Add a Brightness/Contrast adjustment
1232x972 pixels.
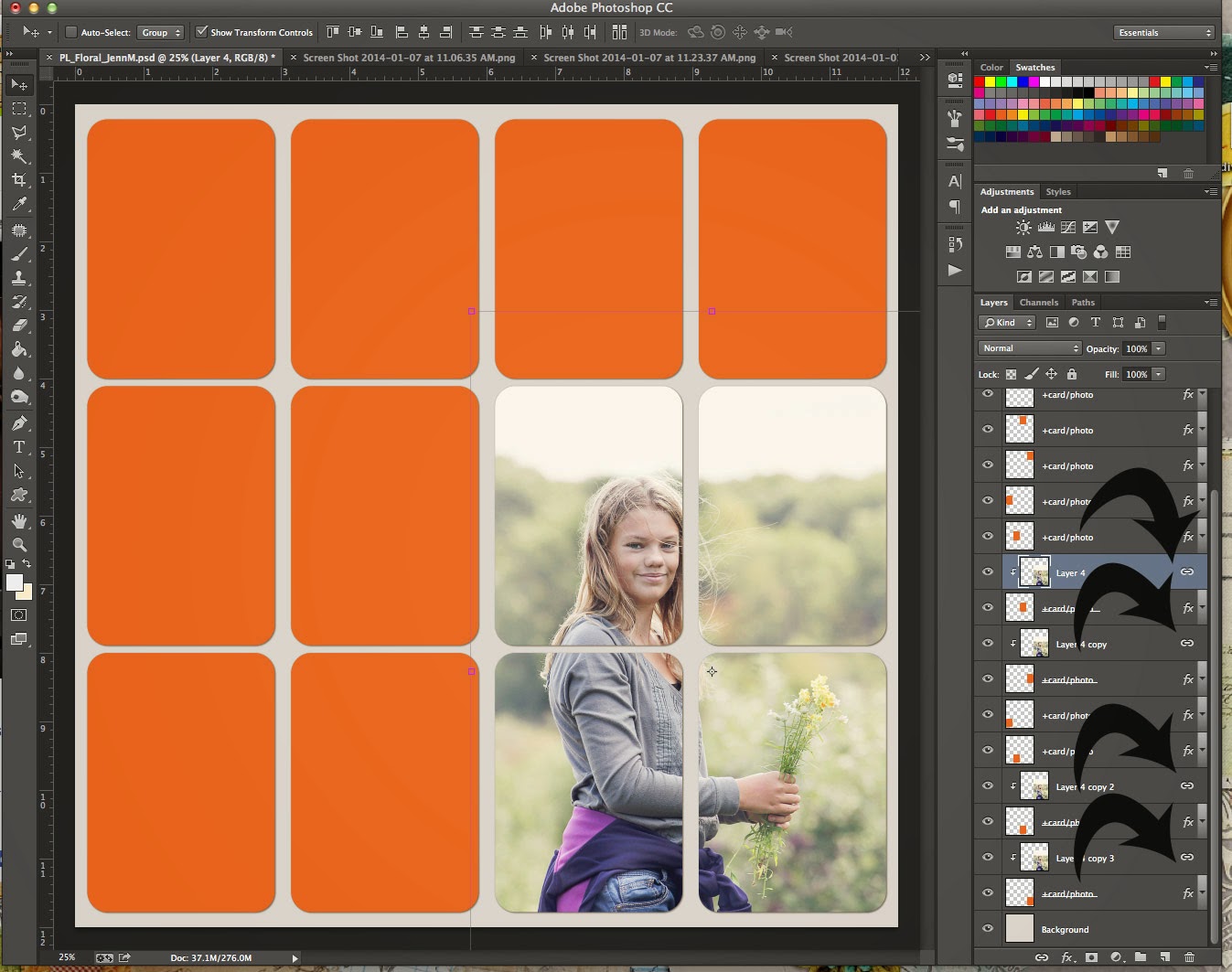(x=1022, y=228)
